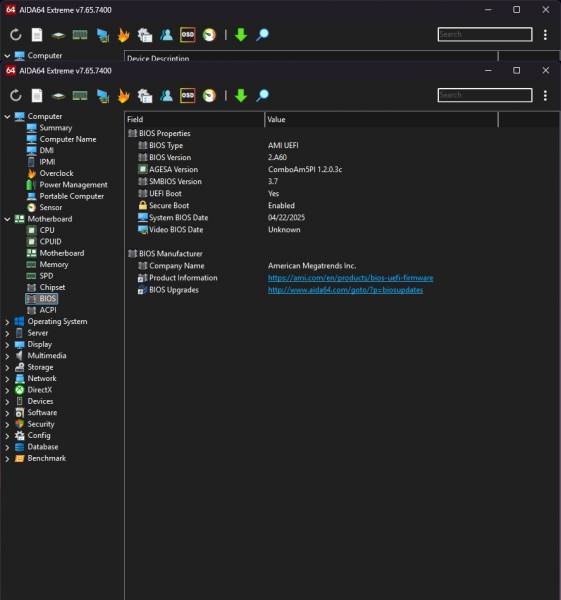This screenshot has width=561, height=600.
Task: Select Computer Name tree item
Action: tap(68, 139)
